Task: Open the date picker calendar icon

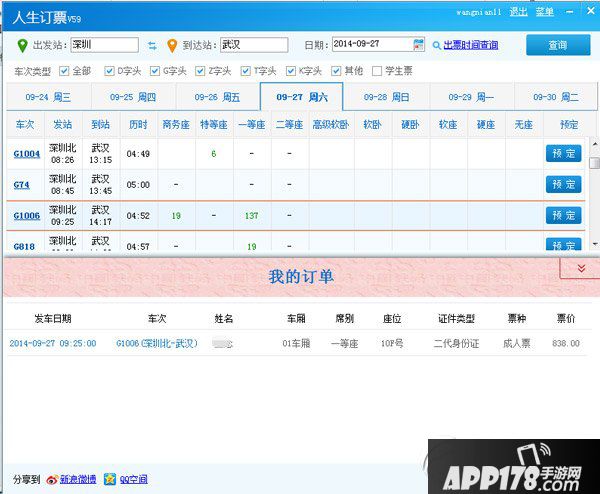Action: (x=419, y=44)
